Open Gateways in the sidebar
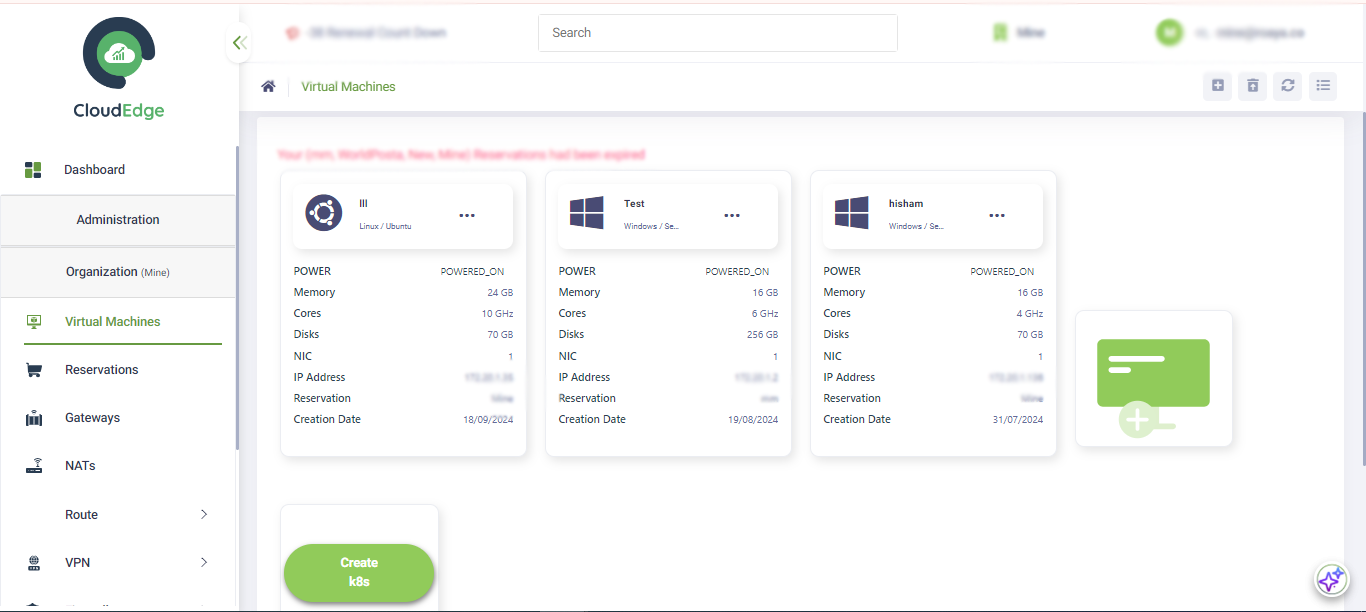This screenshot has height=612, width=1366. point(92,418)
